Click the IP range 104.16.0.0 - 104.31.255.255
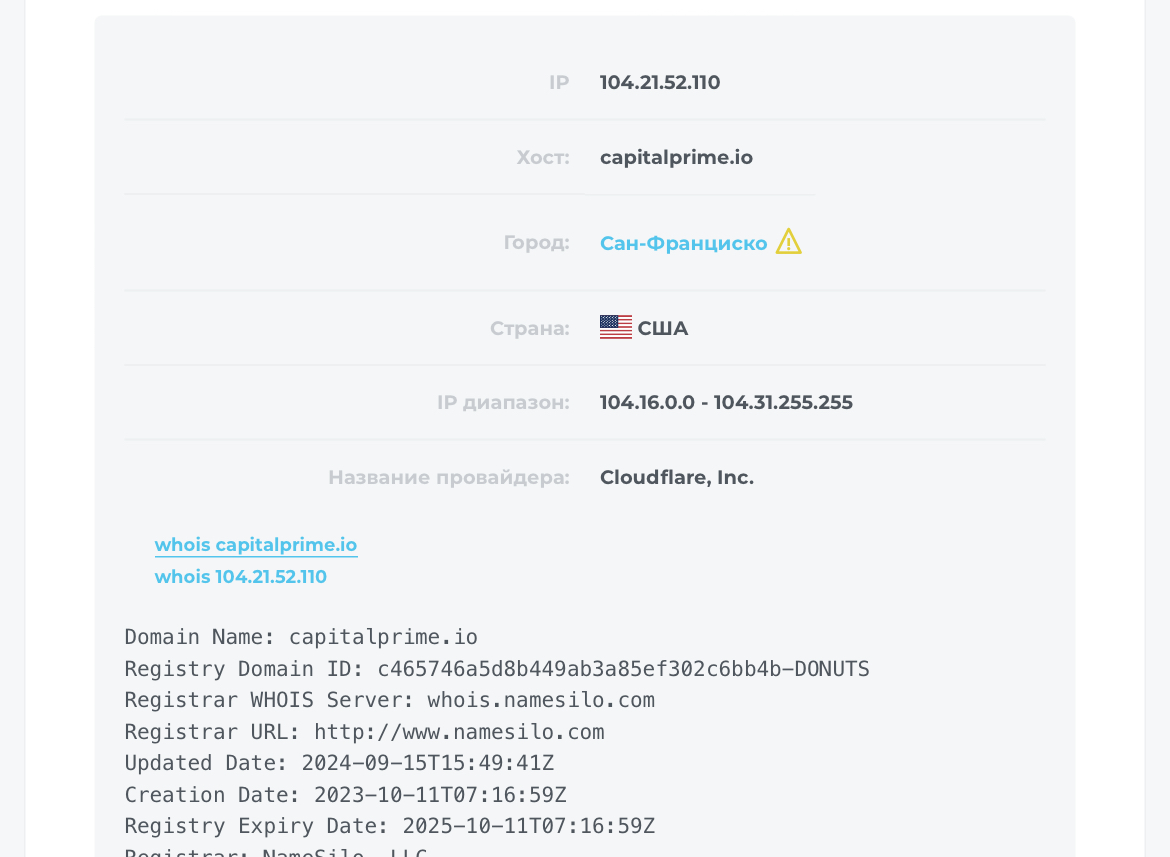 726,402
